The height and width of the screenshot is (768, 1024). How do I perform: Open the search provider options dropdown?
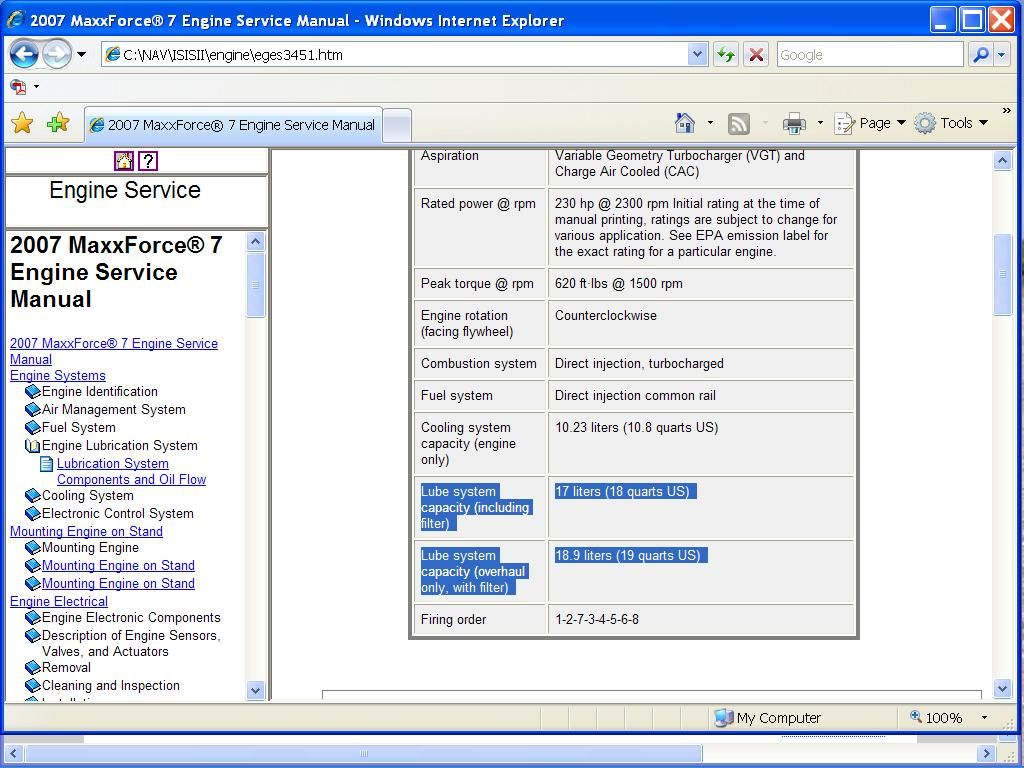pyautogui.click(x=1002, y=55)
